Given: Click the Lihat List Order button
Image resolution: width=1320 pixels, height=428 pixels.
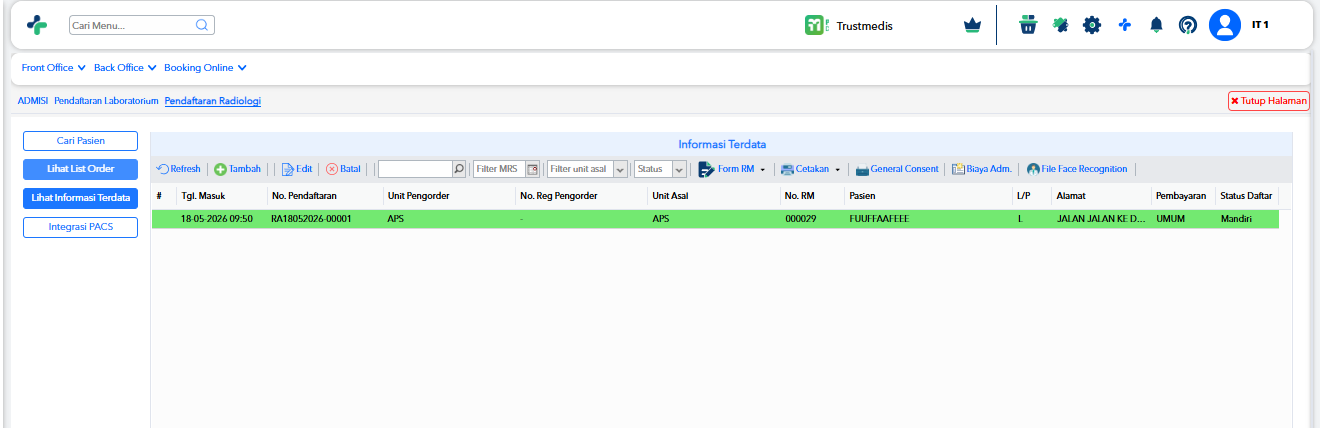Looking at the screenshot, I should tap(80, 169).
